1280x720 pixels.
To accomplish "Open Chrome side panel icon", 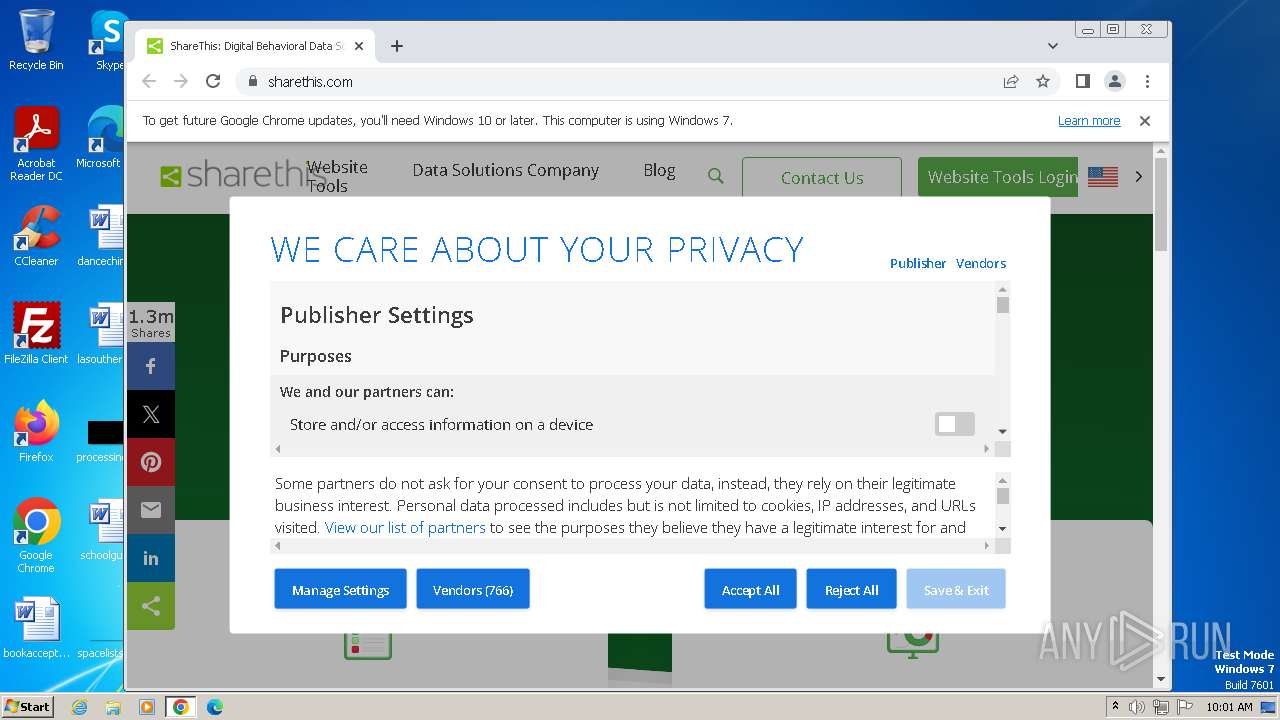I will 1082,81.
